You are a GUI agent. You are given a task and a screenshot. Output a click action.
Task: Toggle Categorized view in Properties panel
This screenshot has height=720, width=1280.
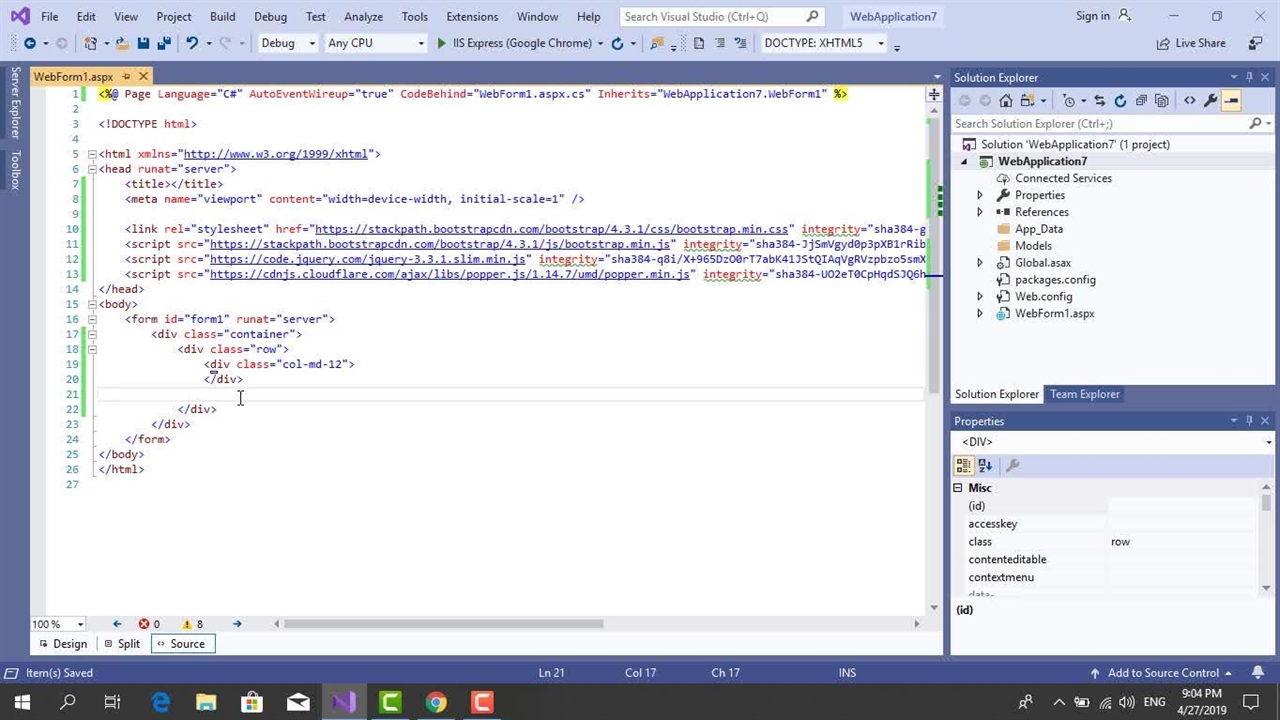(x=963, y=465)
